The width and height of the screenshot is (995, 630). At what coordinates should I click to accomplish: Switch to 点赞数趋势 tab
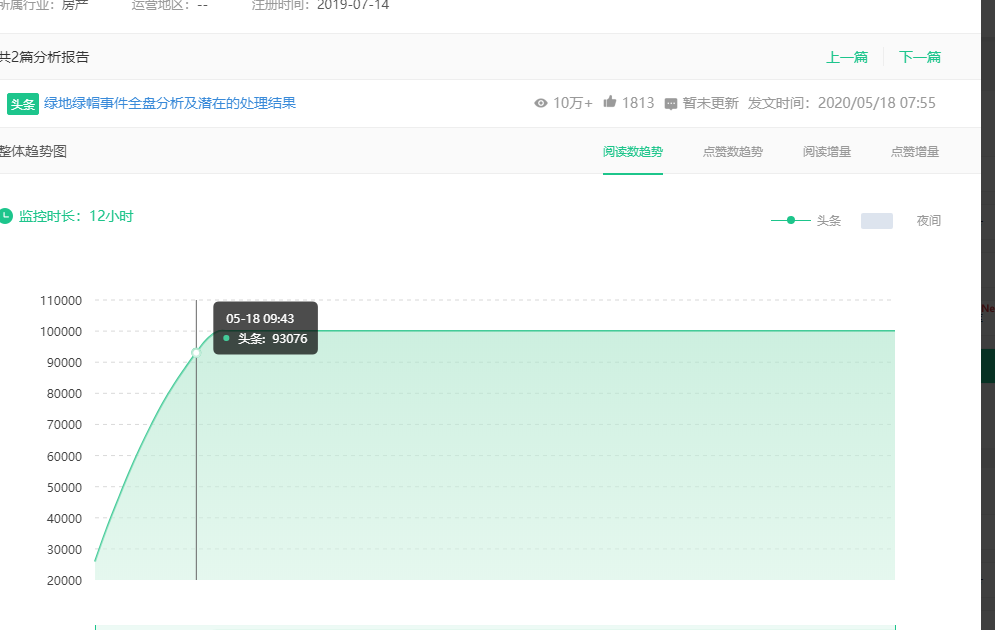coord(732,152)
